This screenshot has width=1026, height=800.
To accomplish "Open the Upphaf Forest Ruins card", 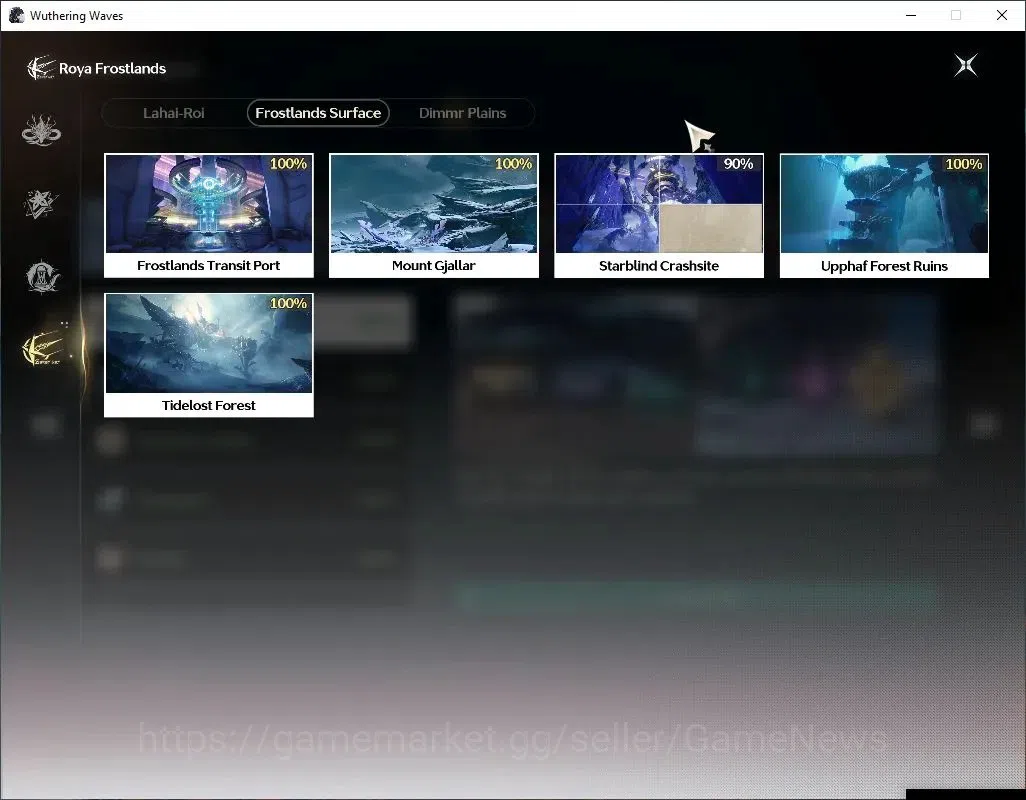I will [884, 216].
